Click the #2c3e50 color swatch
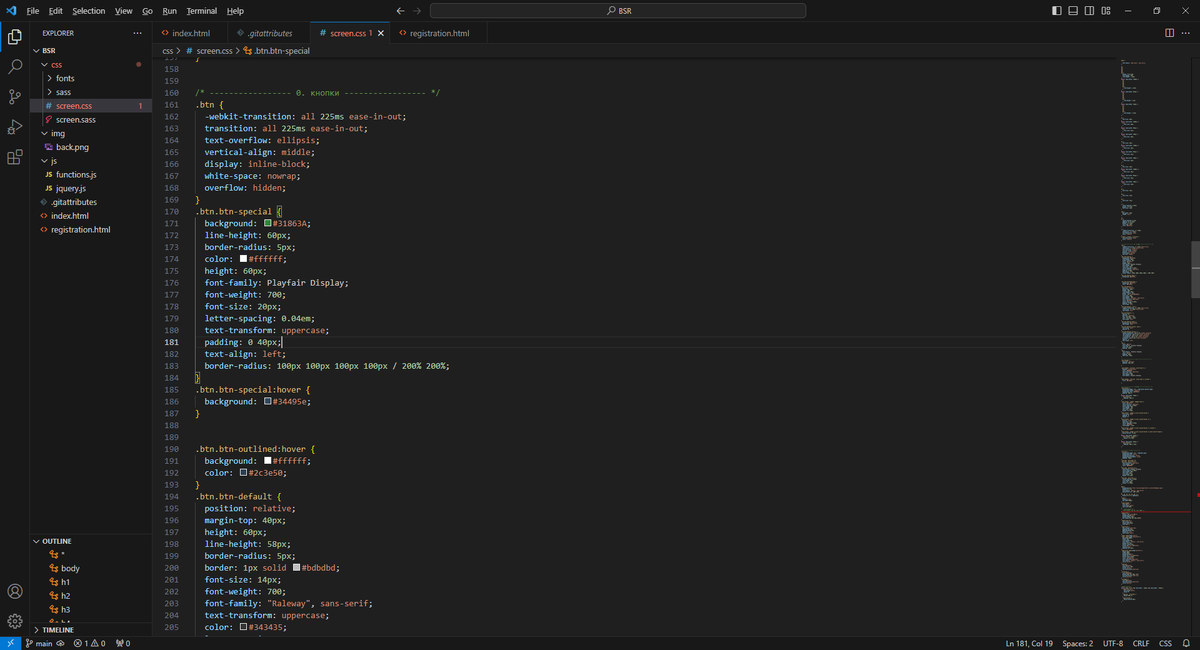Image resolution: width=1200 pixels, height=650 pixels. coord(243,472)
